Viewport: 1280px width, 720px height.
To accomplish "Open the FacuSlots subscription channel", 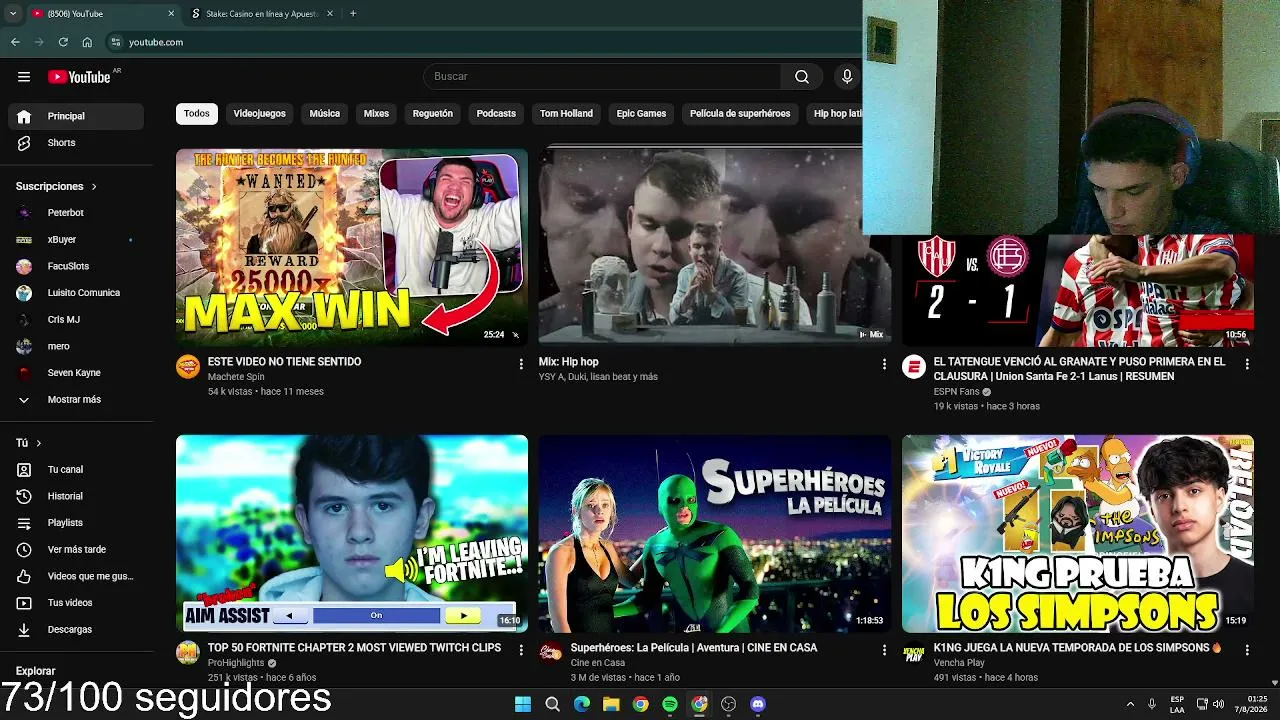I will coord(76,267).
